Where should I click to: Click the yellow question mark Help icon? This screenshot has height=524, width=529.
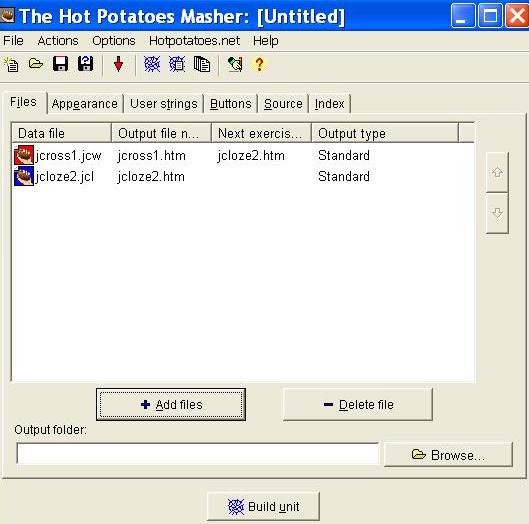click(259, 64)
